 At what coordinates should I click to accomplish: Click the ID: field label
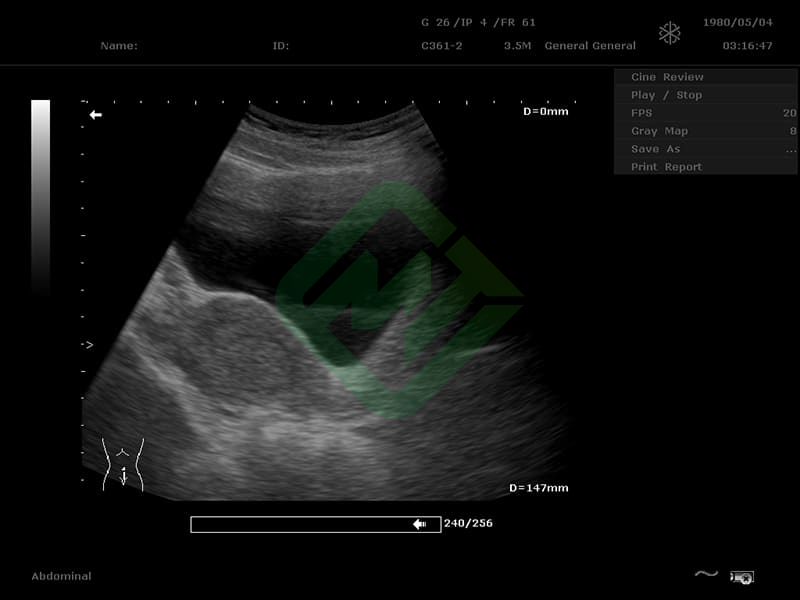point(281,46)
